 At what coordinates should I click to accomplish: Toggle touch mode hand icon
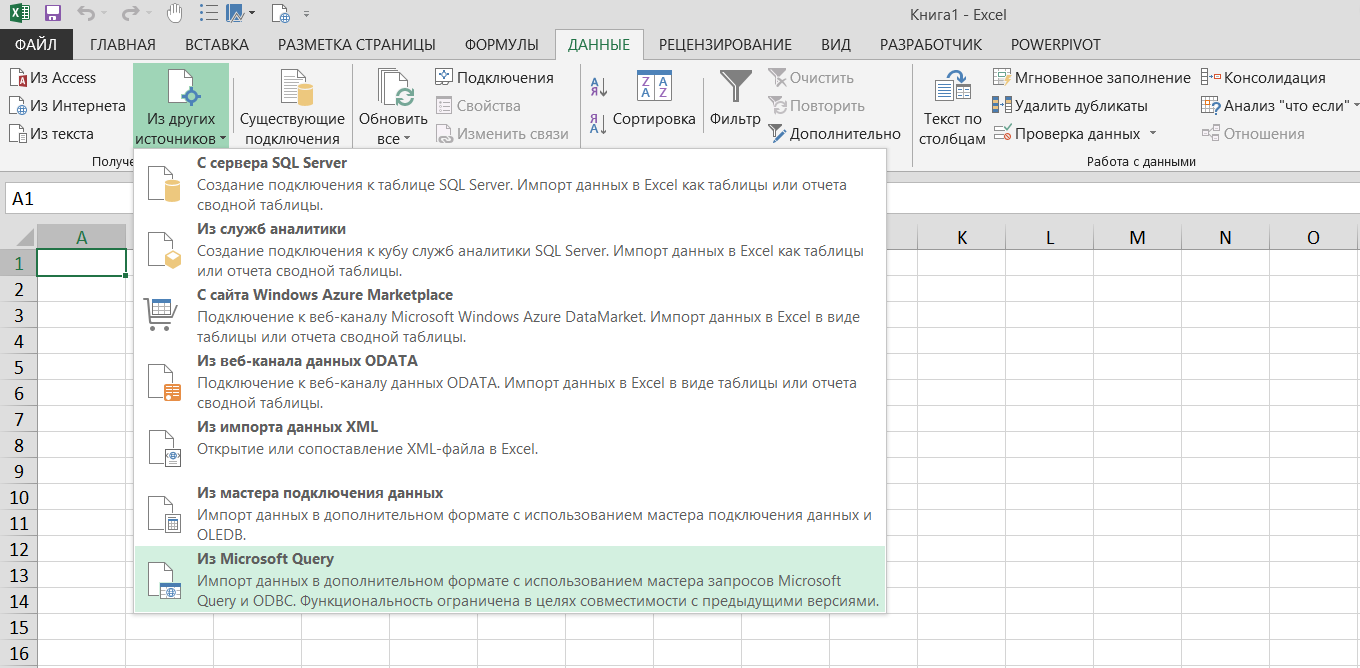pos(173,14)
